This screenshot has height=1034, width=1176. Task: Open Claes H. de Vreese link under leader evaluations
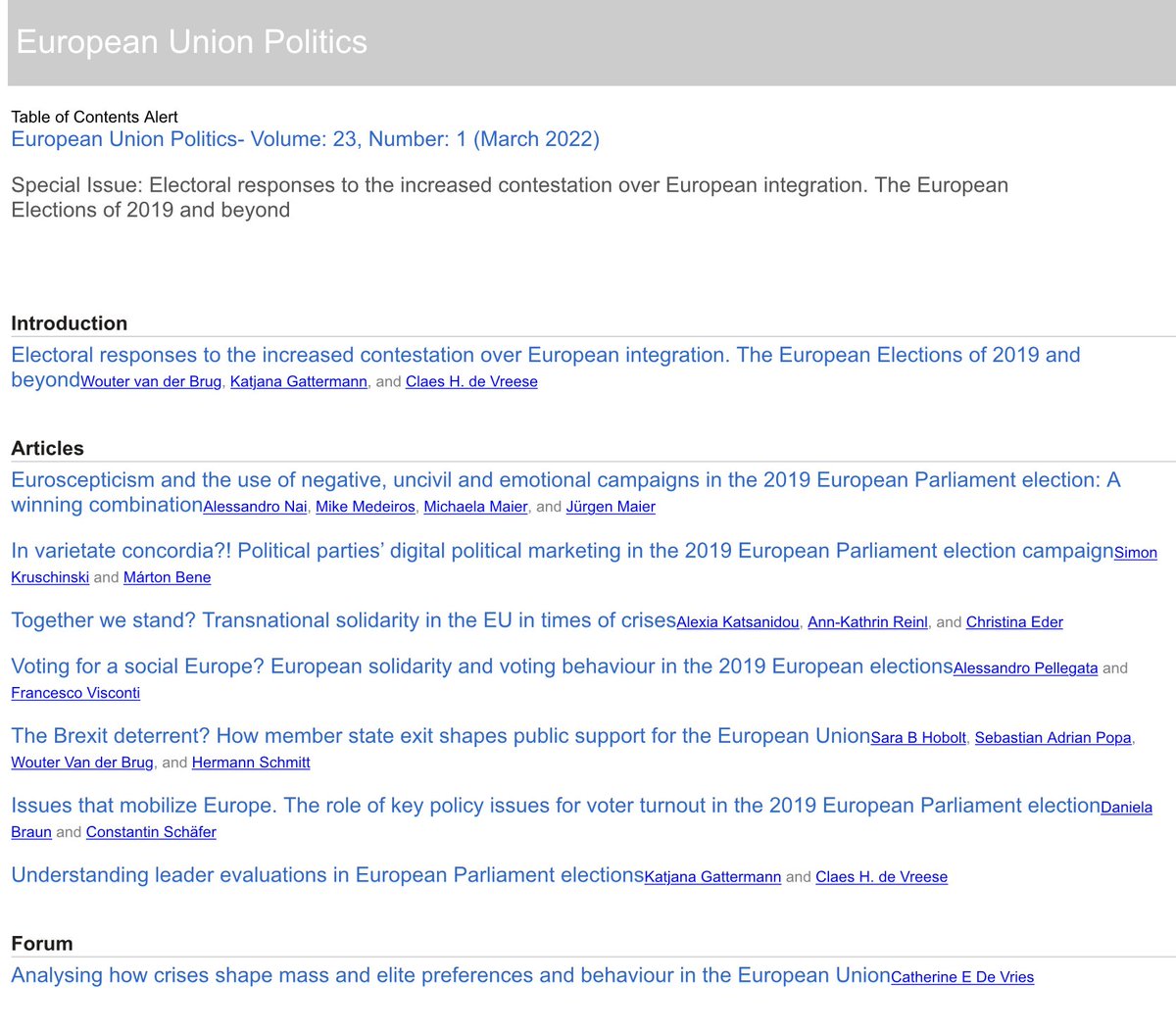pos(881,877)
